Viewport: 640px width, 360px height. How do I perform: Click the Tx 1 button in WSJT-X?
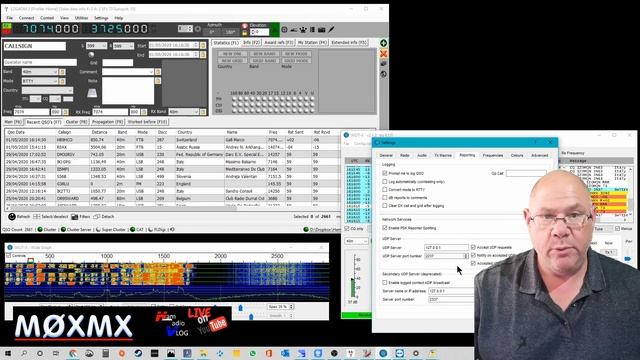pos(609,252)
